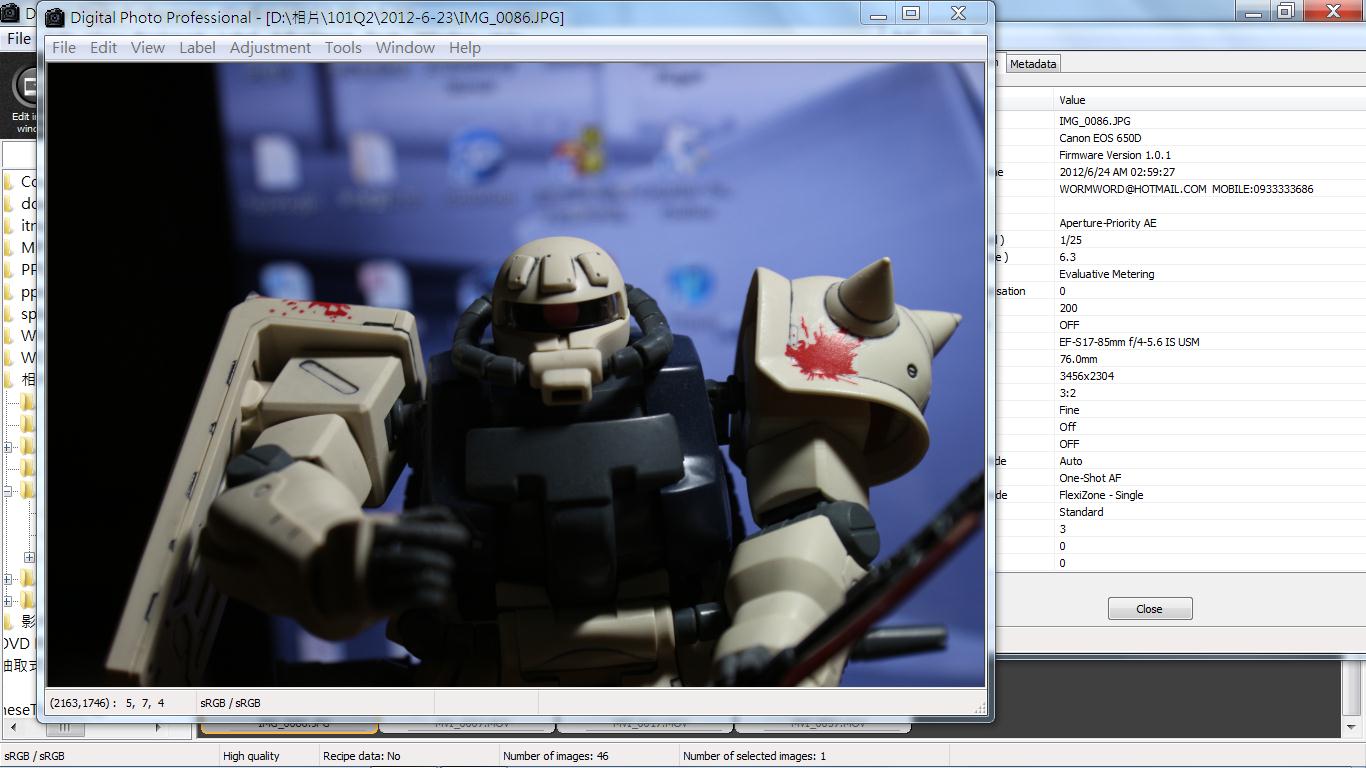Select the '2012/6/24 AM 02:59:27' value
The image size is (1366, 768).
(1117, 172)
